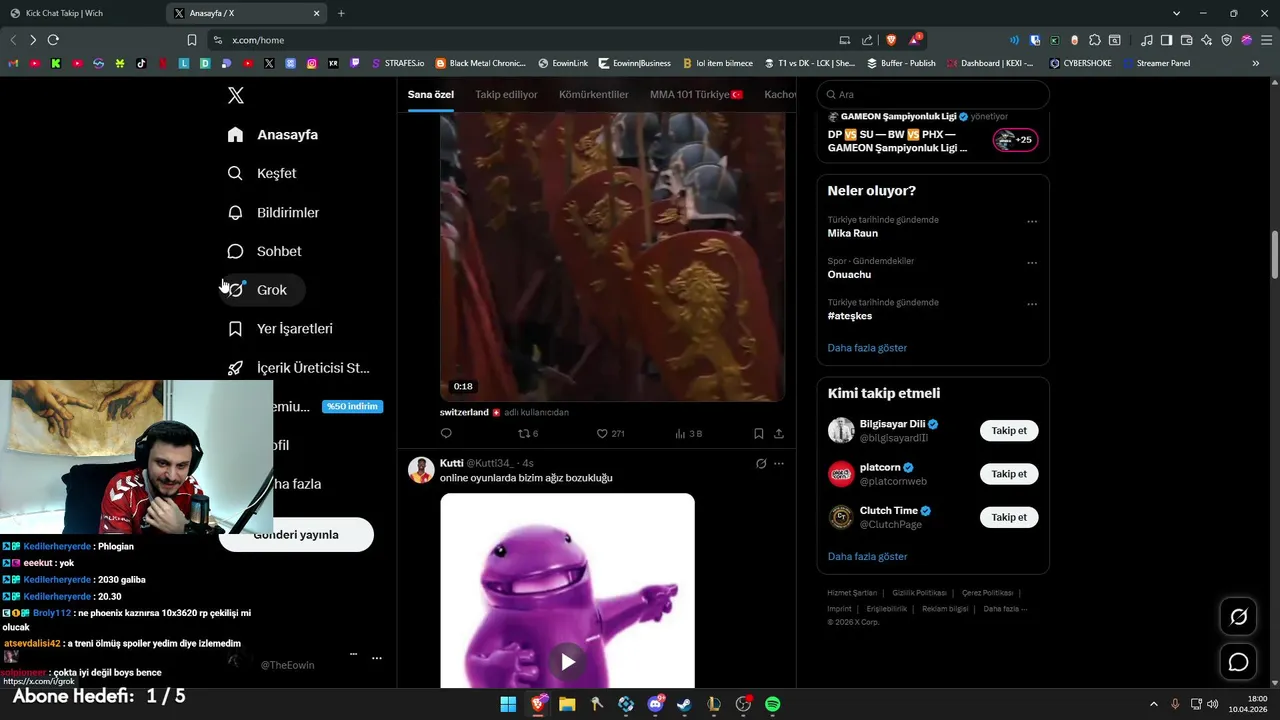Switch to MMA 101 Türkiye tab
Viewport: 1280px width, 720px height.
click(x=696, y=94)
